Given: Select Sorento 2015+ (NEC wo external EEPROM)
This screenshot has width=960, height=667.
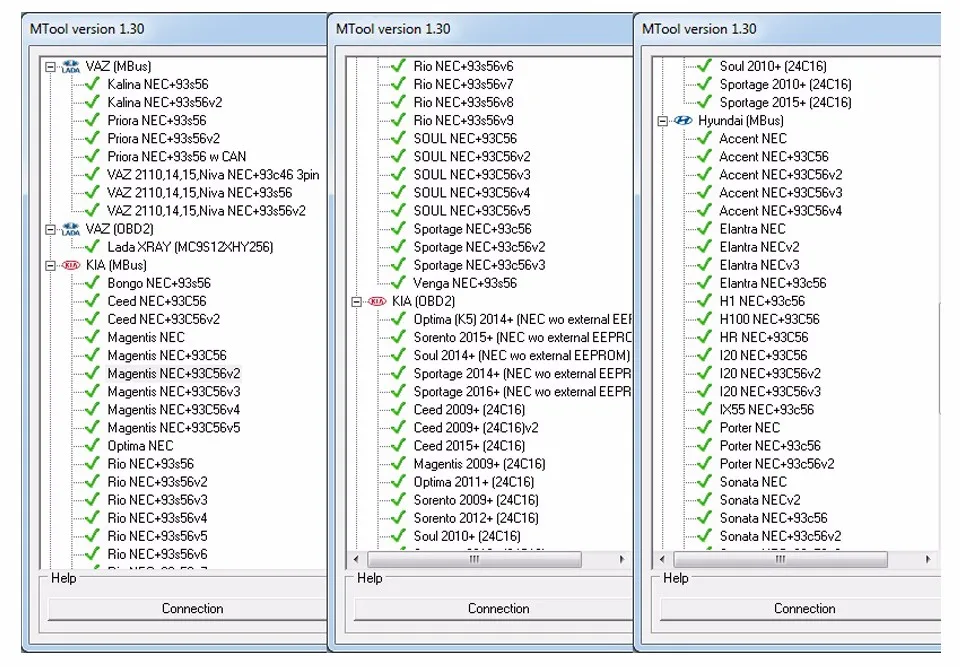Looking at the screenshot, I should [522, 337].
